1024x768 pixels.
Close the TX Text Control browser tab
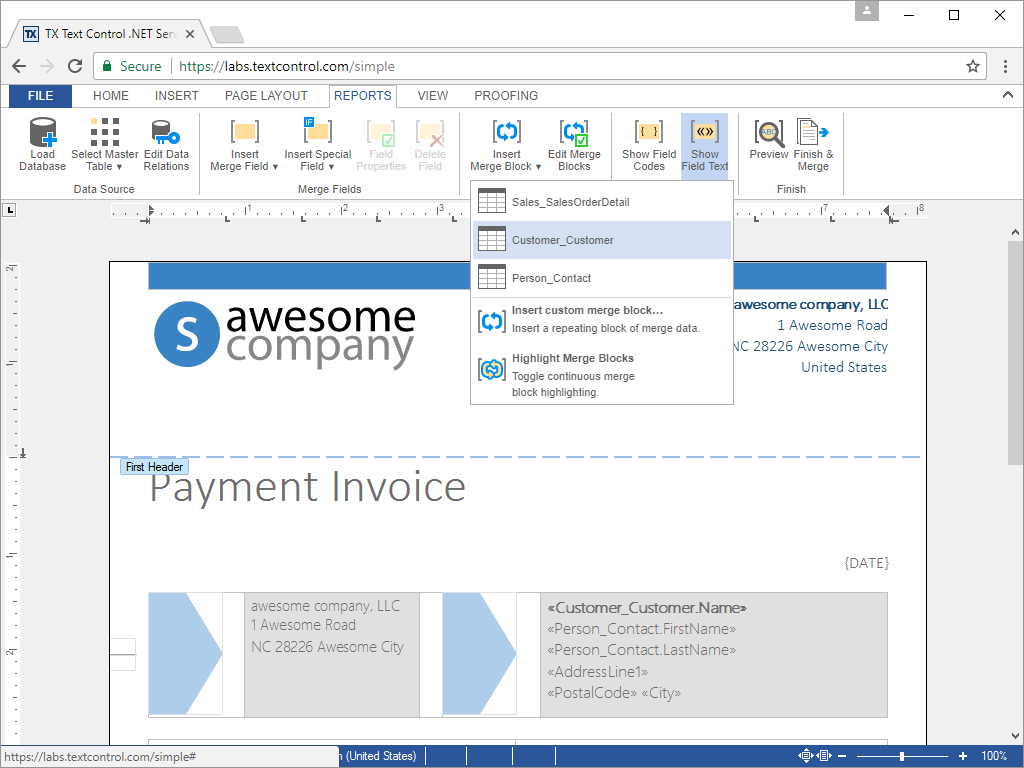pyautogui.click(x=190, y=34)
